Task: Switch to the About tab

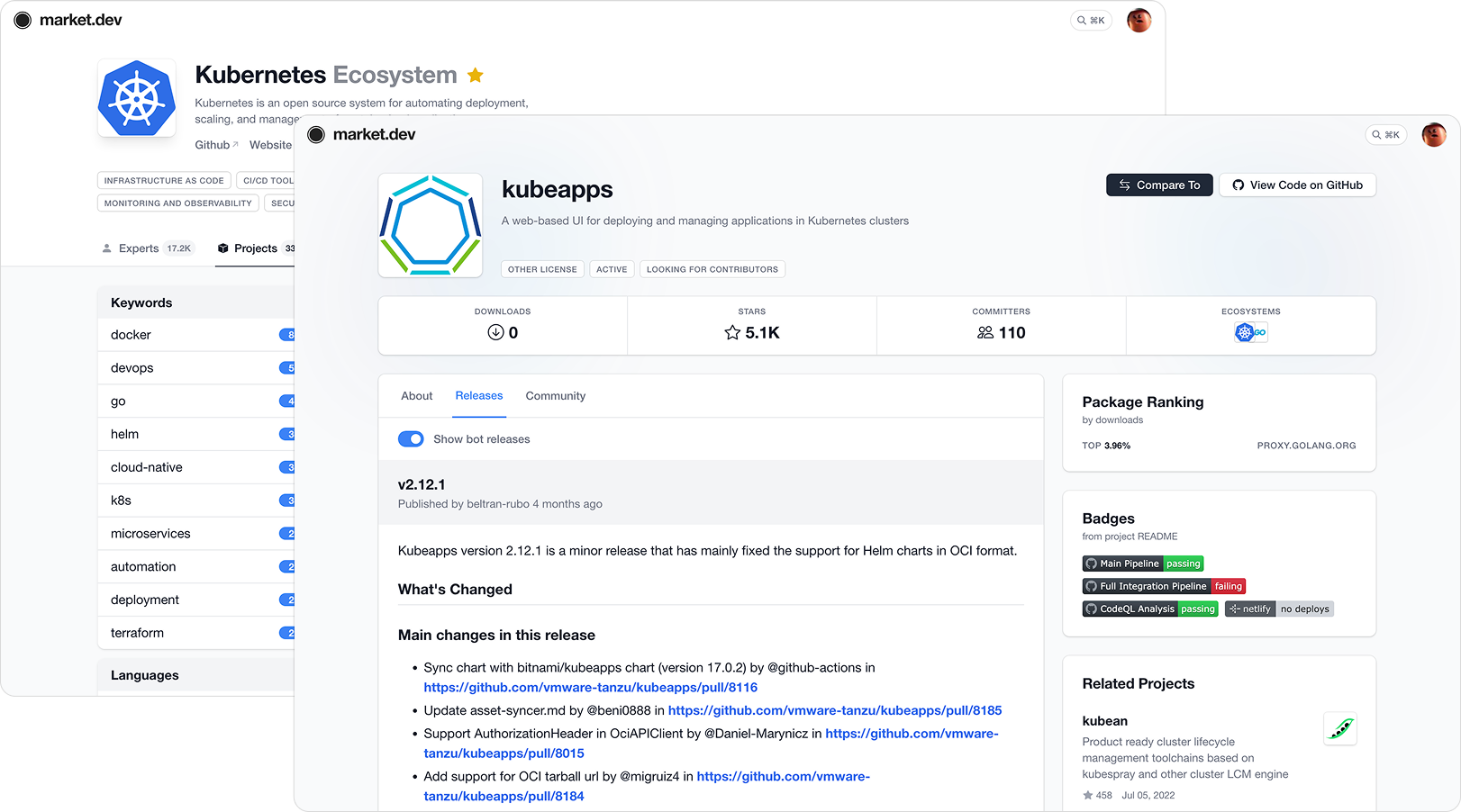Action: point(417,396)
